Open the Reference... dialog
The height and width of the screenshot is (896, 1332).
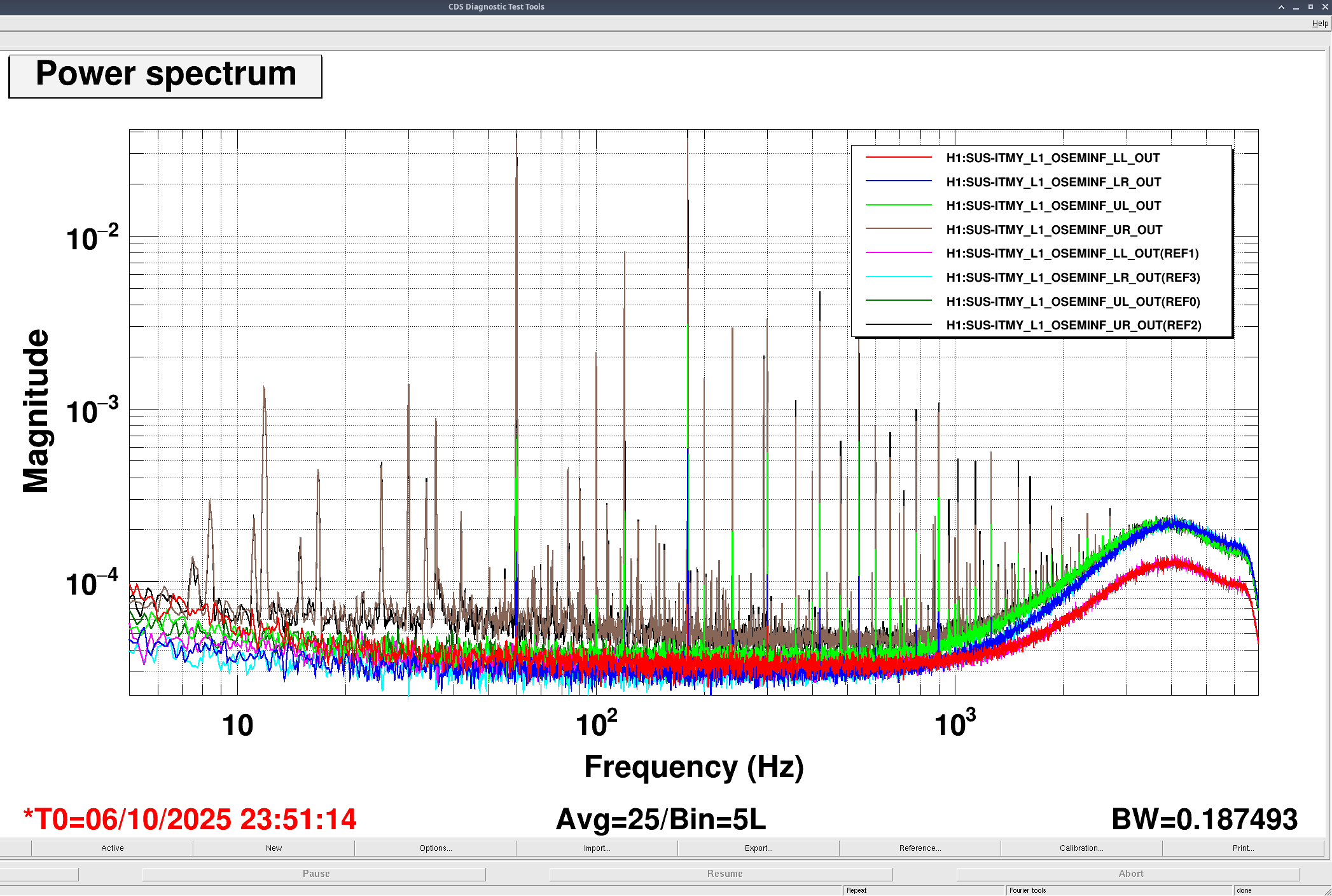(920, 848)
